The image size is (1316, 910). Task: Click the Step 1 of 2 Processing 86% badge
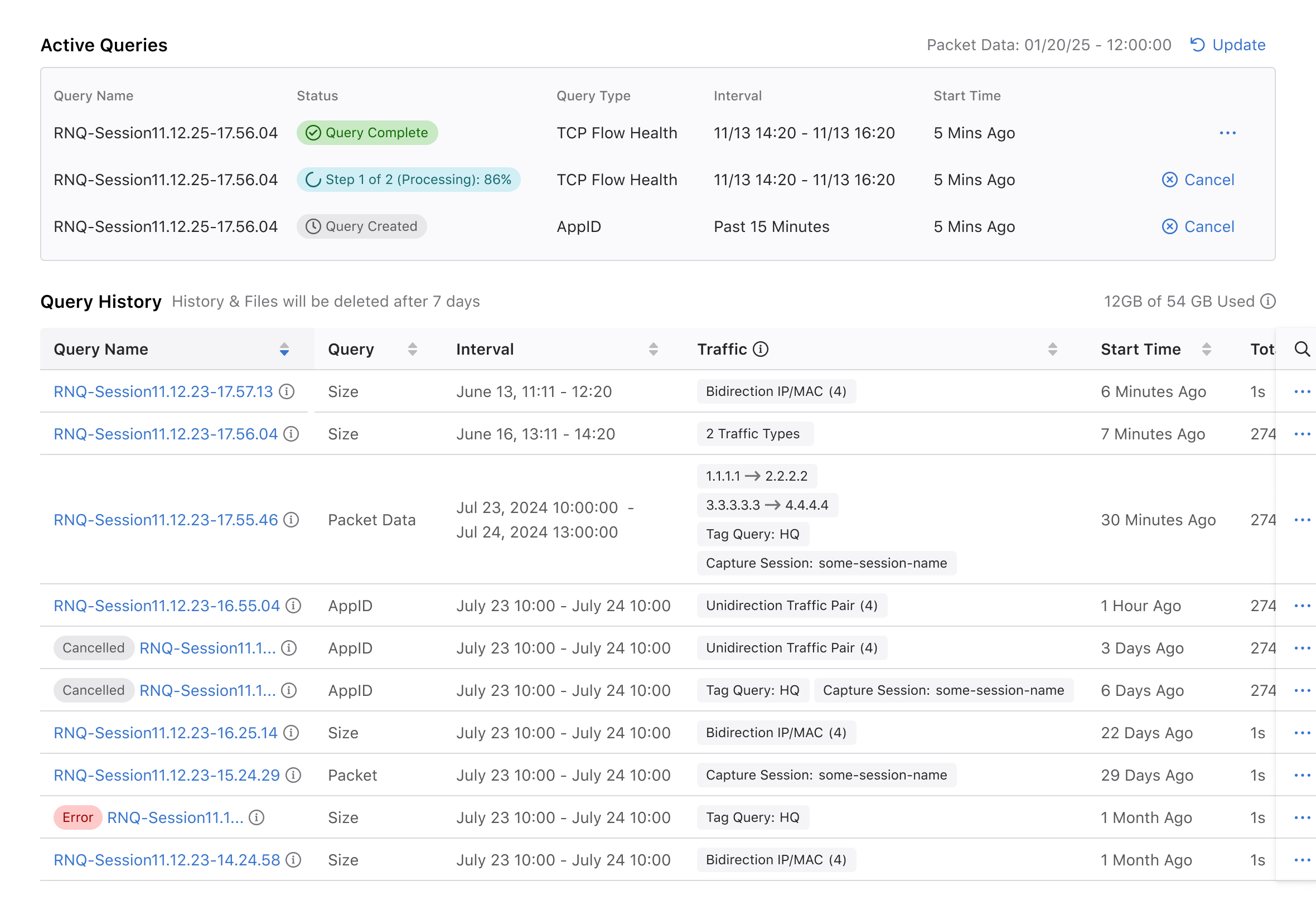(x=408, y=180)
